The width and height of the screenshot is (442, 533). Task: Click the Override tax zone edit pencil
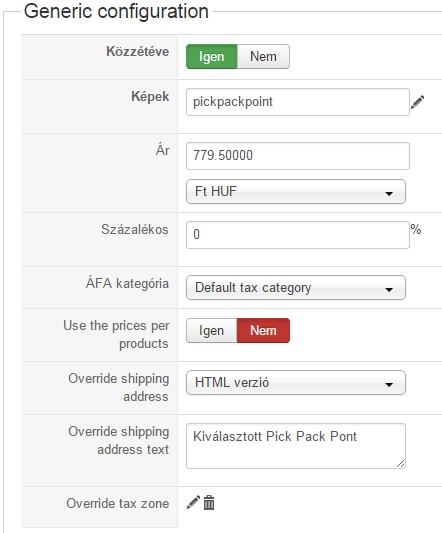pos(193,502)
